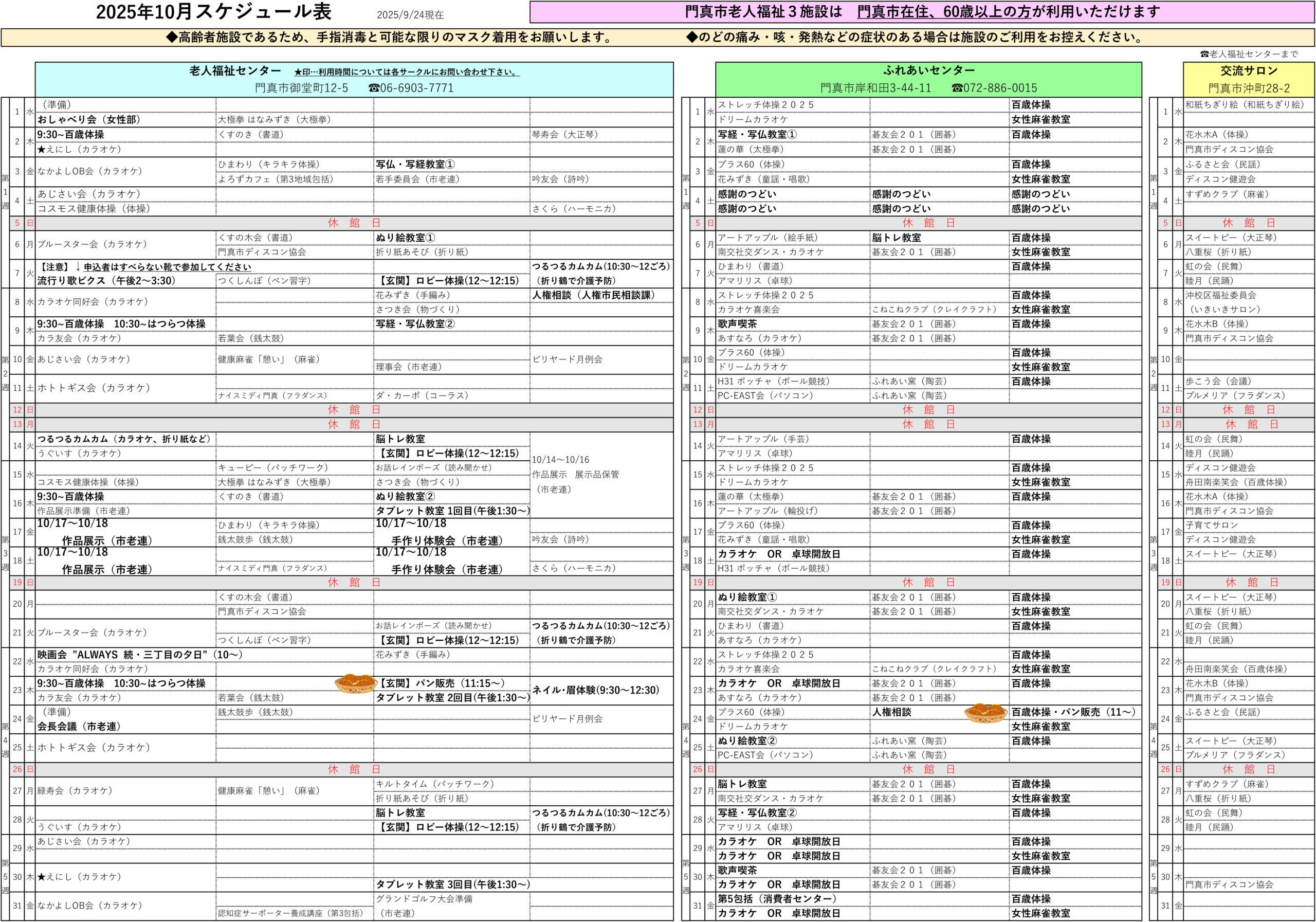1316x922 pixels.
Task: Click the ☎老人福祉センターまで note
Action: [x=1249, y=54]
